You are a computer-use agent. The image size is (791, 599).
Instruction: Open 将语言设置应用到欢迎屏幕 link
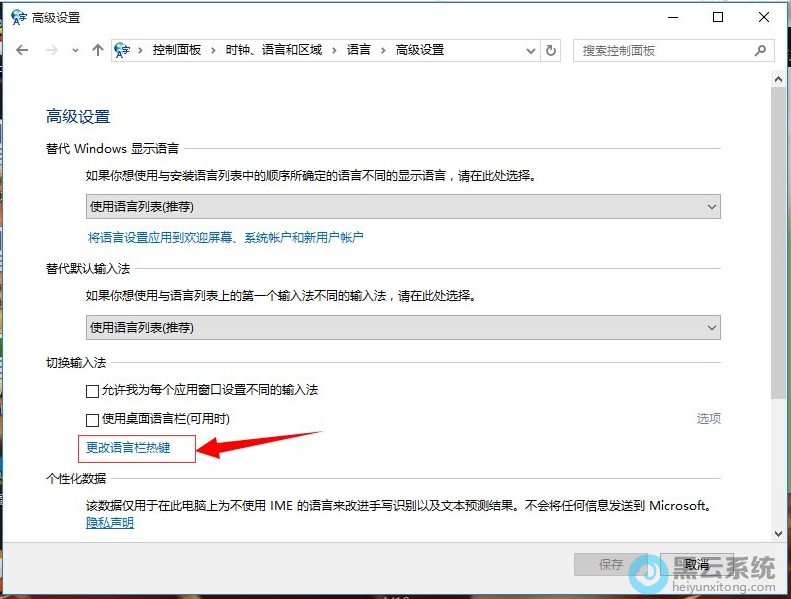coord(225,237)
